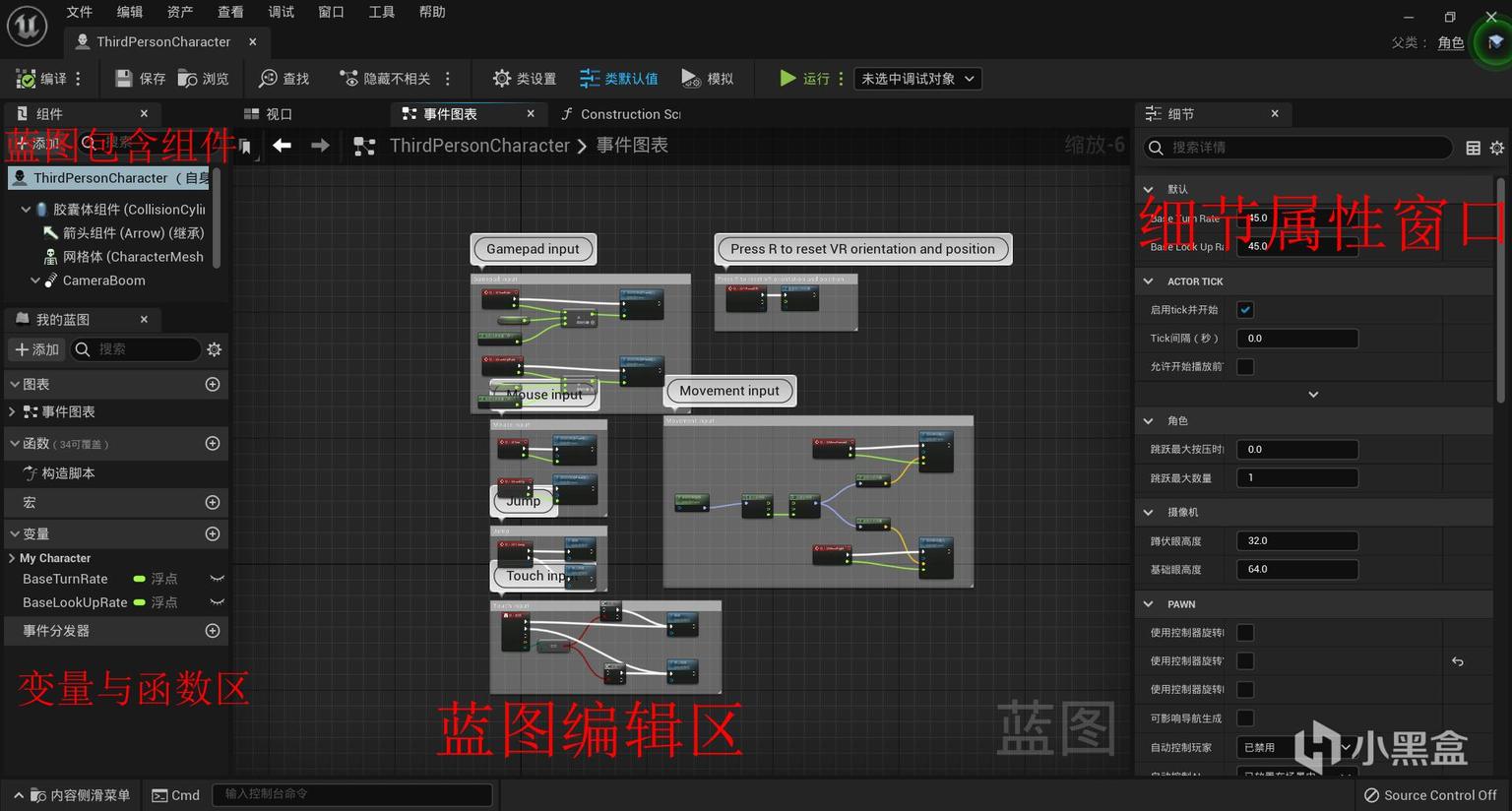The image size is (1512, 811).
Task: Open 类设置 (Class Settings) gear icon
Action: (x=502, y=79)
